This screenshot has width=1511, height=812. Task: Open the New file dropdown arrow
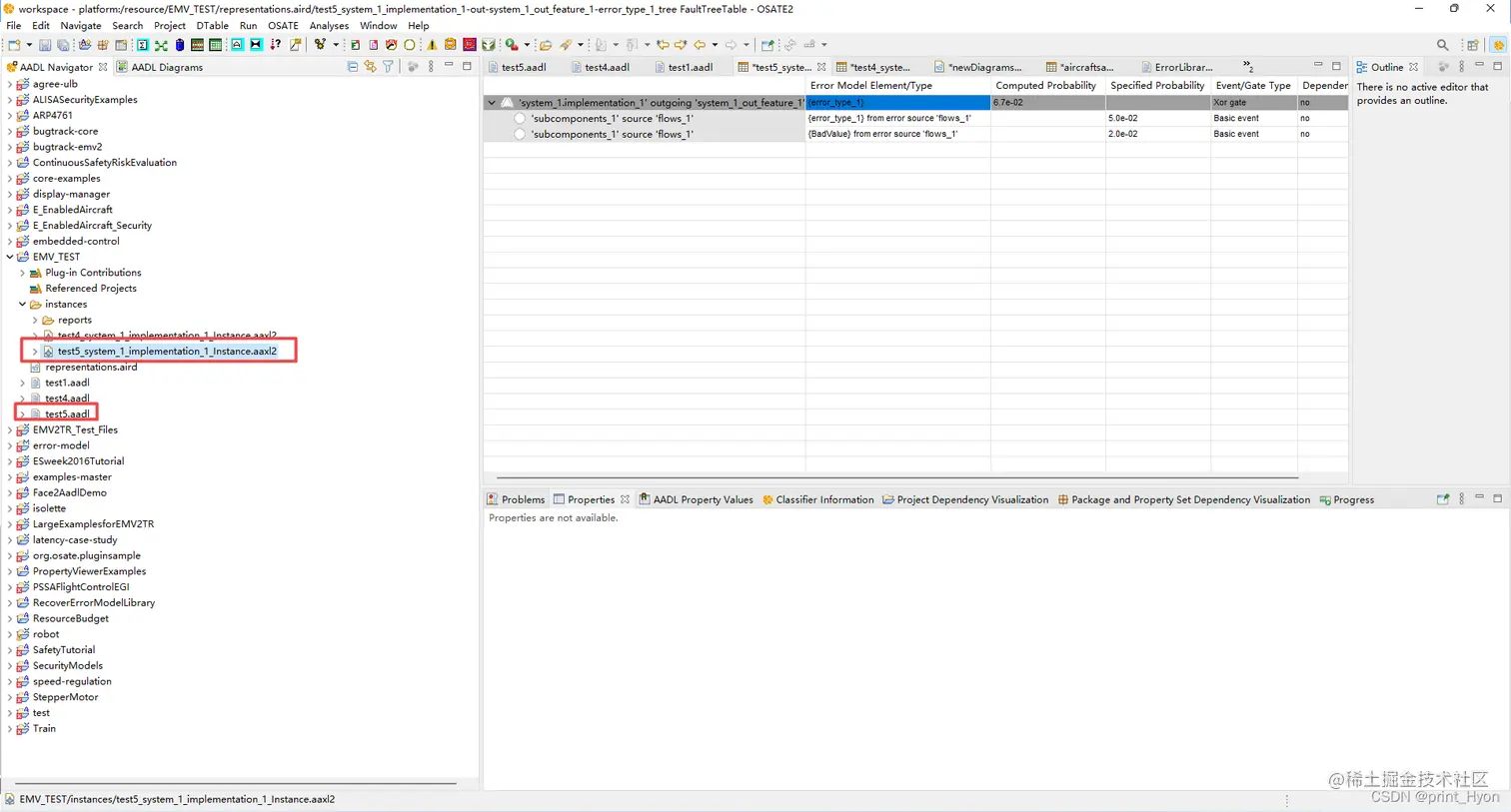(29, 45)
